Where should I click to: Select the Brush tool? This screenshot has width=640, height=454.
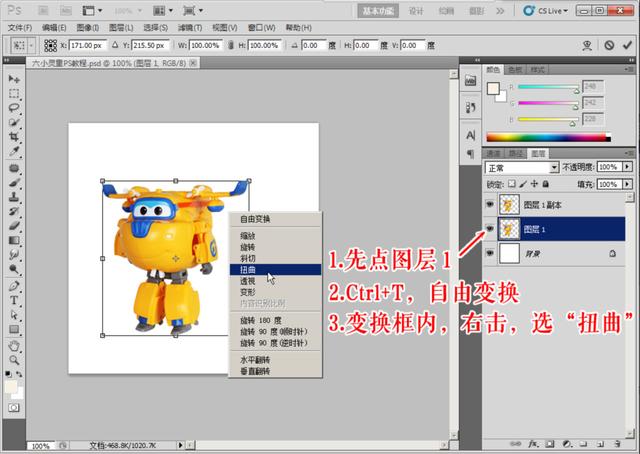14,182
